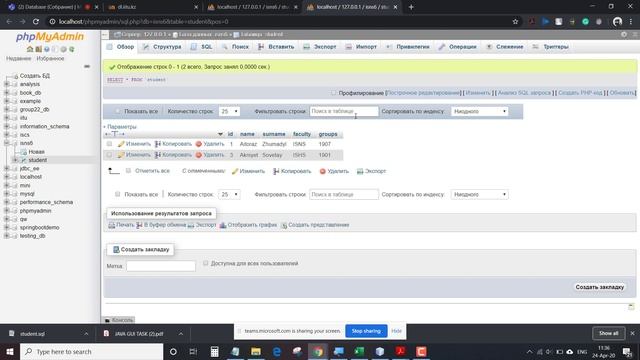Click the red Delete icon in Adoraz row

click(x=199, y=144)
